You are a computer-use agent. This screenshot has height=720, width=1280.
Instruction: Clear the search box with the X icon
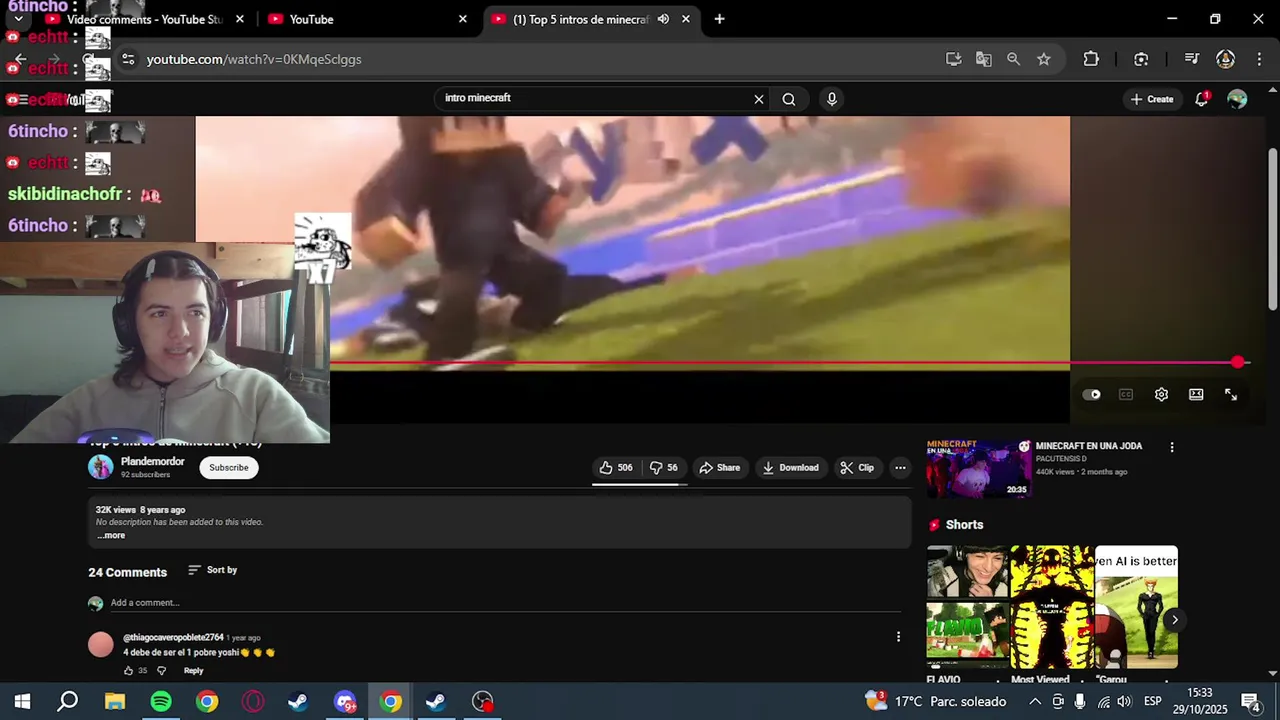tap(758, 99)
